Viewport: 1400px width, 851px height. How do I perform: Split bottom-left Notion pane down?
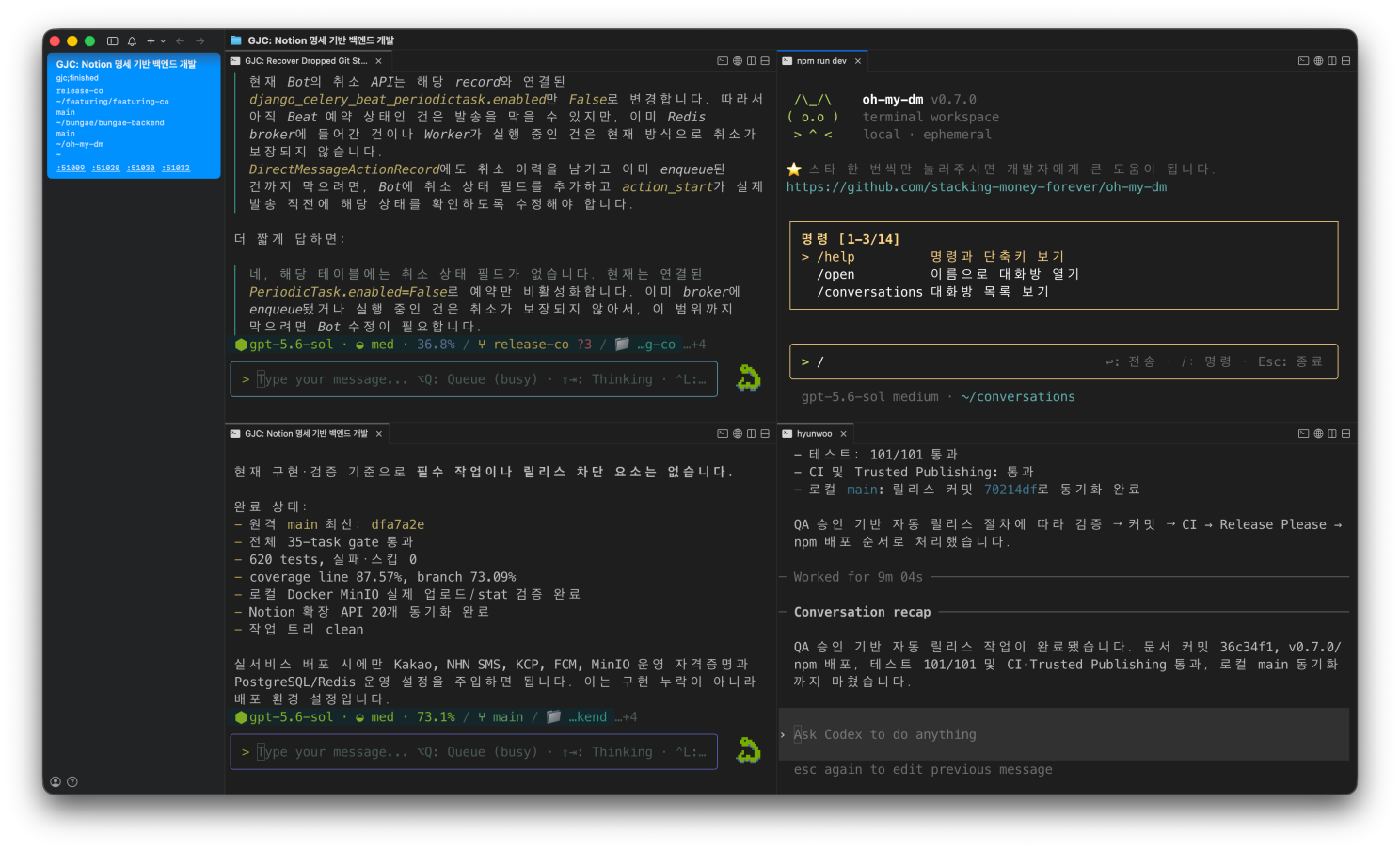tap(765, 434)
